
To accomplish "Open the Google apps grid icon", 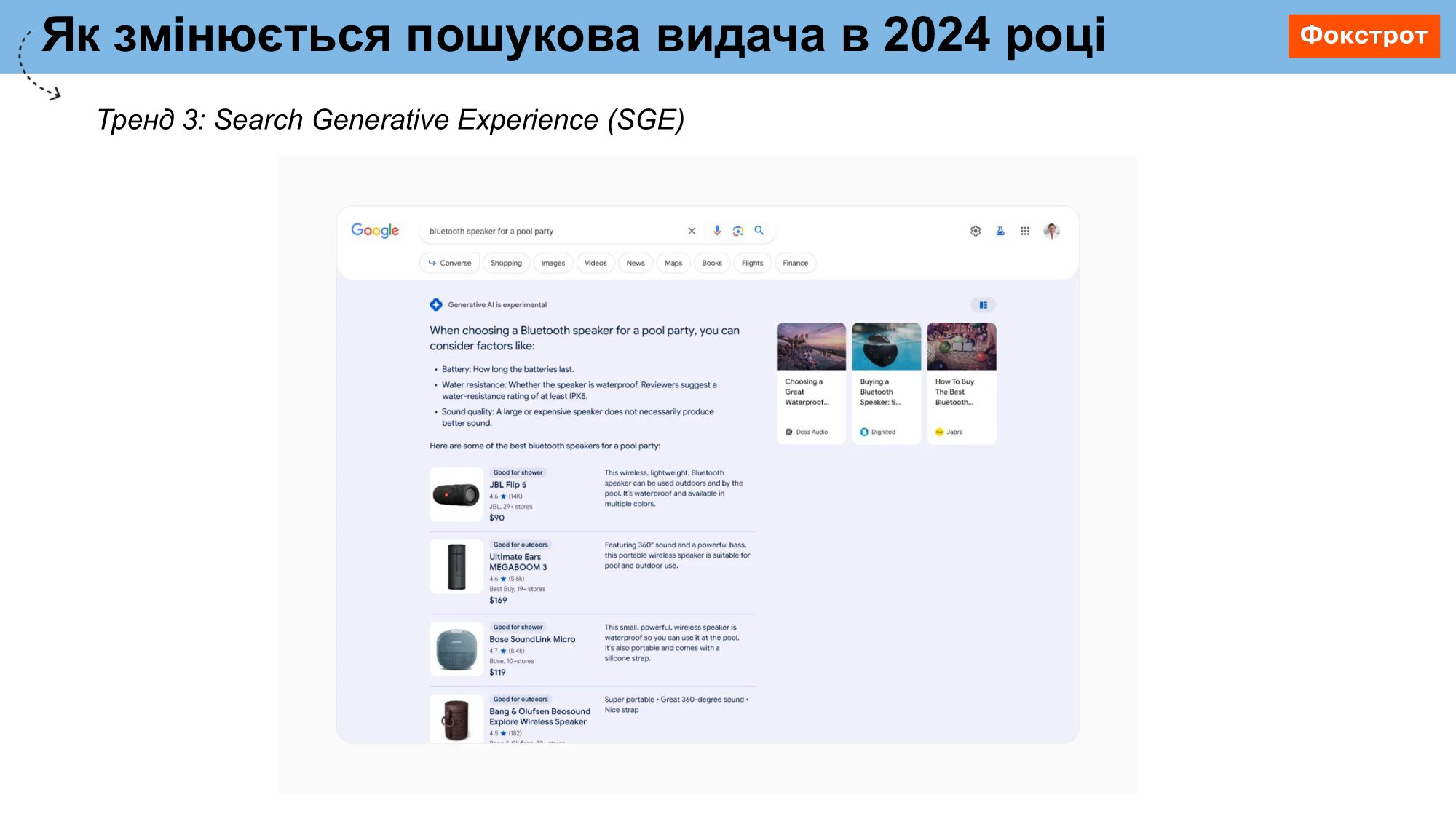I will tap(1025, 231).
